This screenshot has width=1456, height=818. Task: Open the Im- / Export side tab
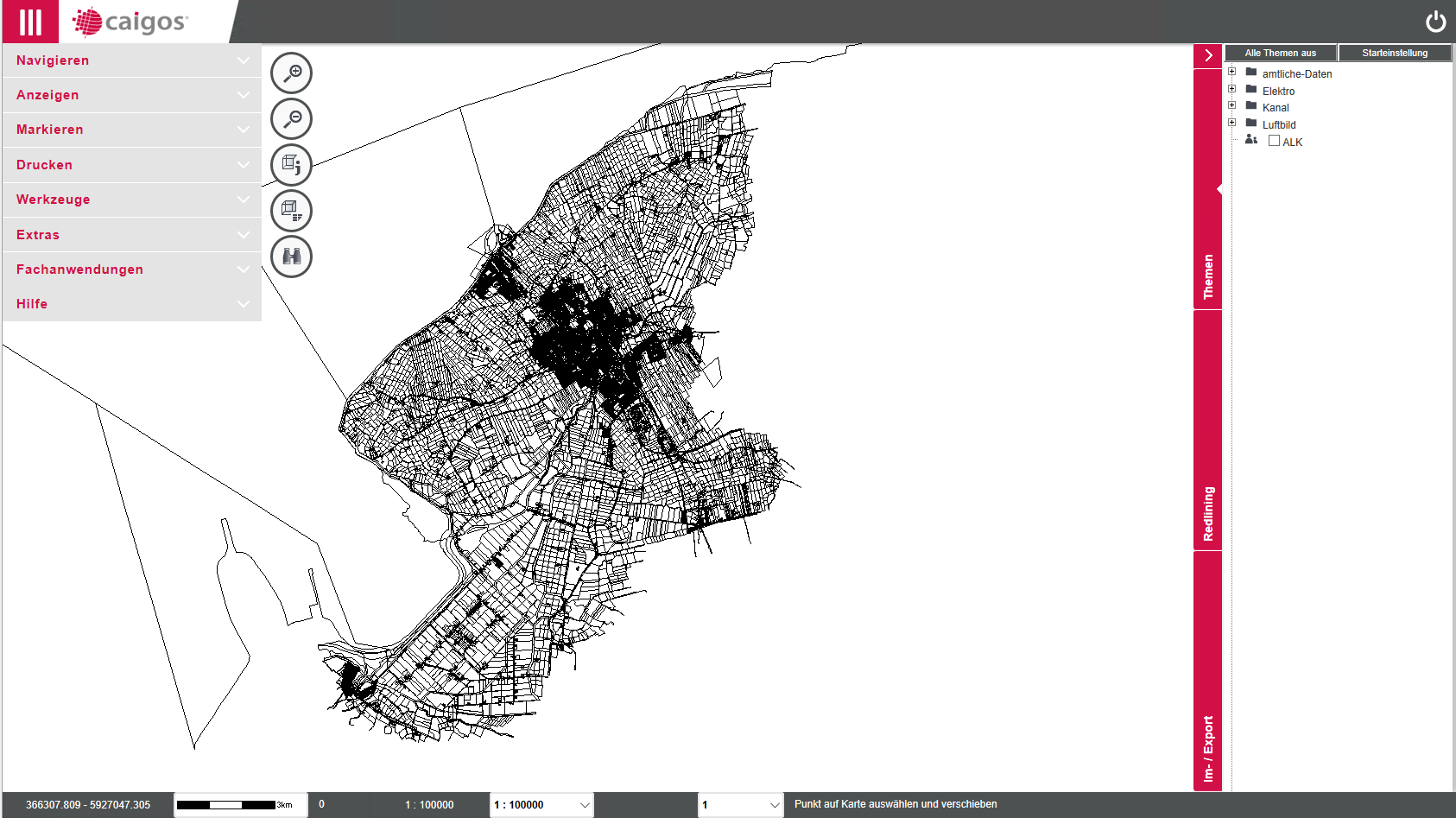(1207, 748)
